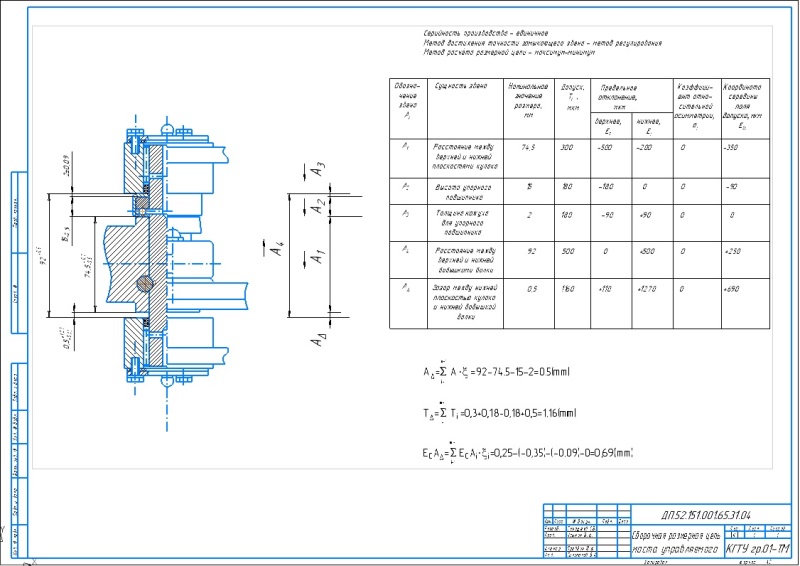Click the formula TΔ = ... = 1.16 (mm)
This screenshot has width=800, height=566.
click(x=499, y=414)
